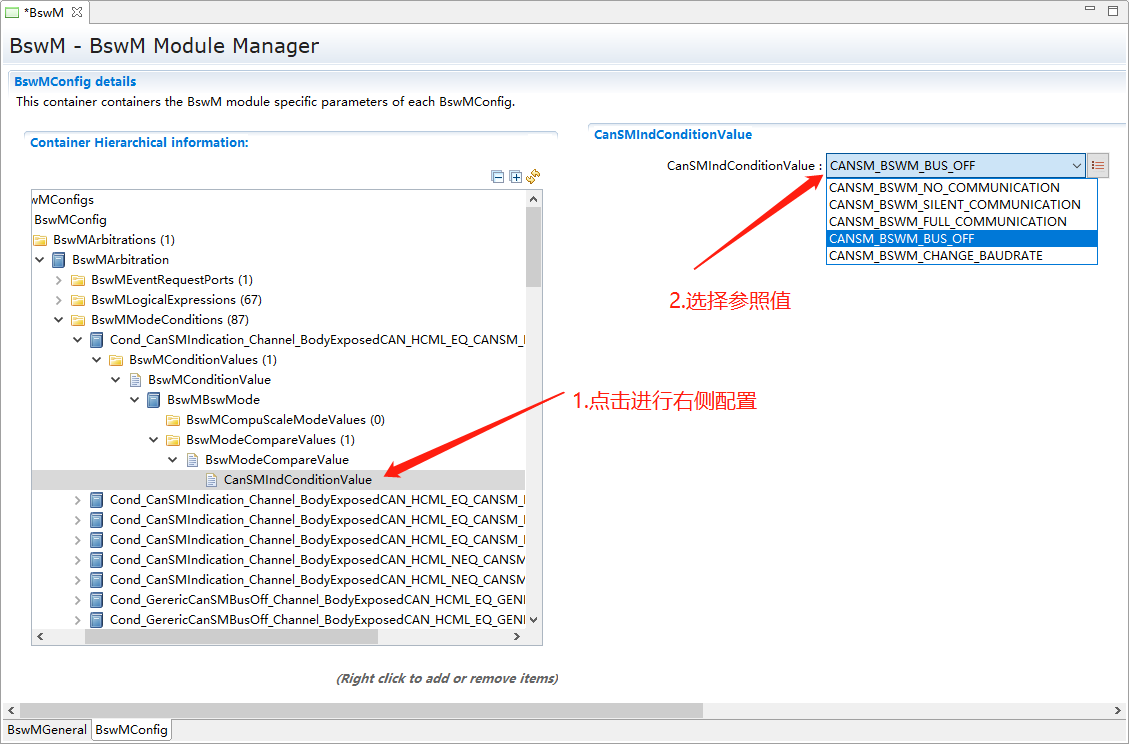Select the CanSMIndConditionValue tree item
1129x744 pixels.
[297, 480]
